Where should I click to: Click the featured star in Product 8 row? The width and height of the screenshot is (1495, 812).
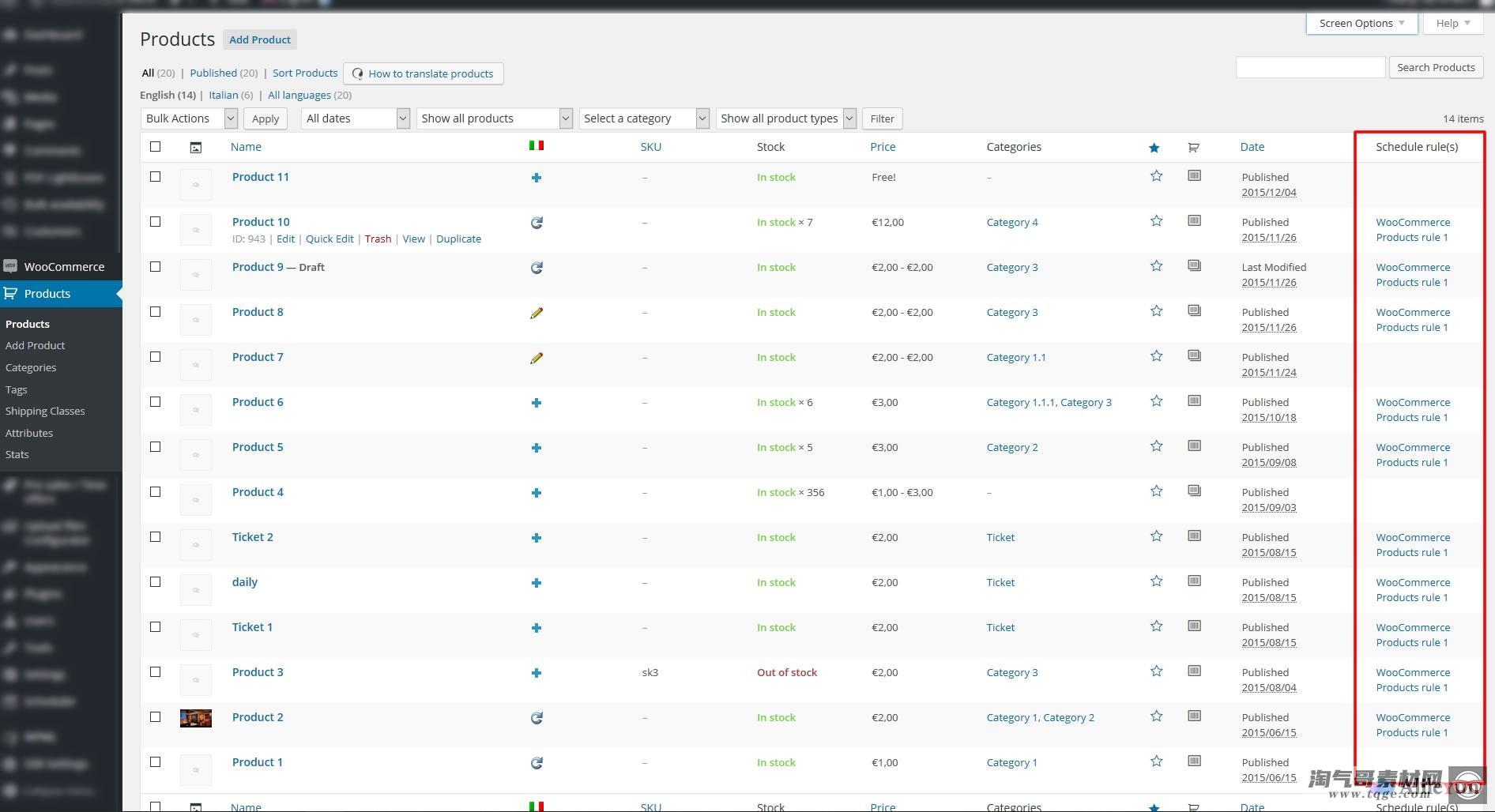[1156, 311]
